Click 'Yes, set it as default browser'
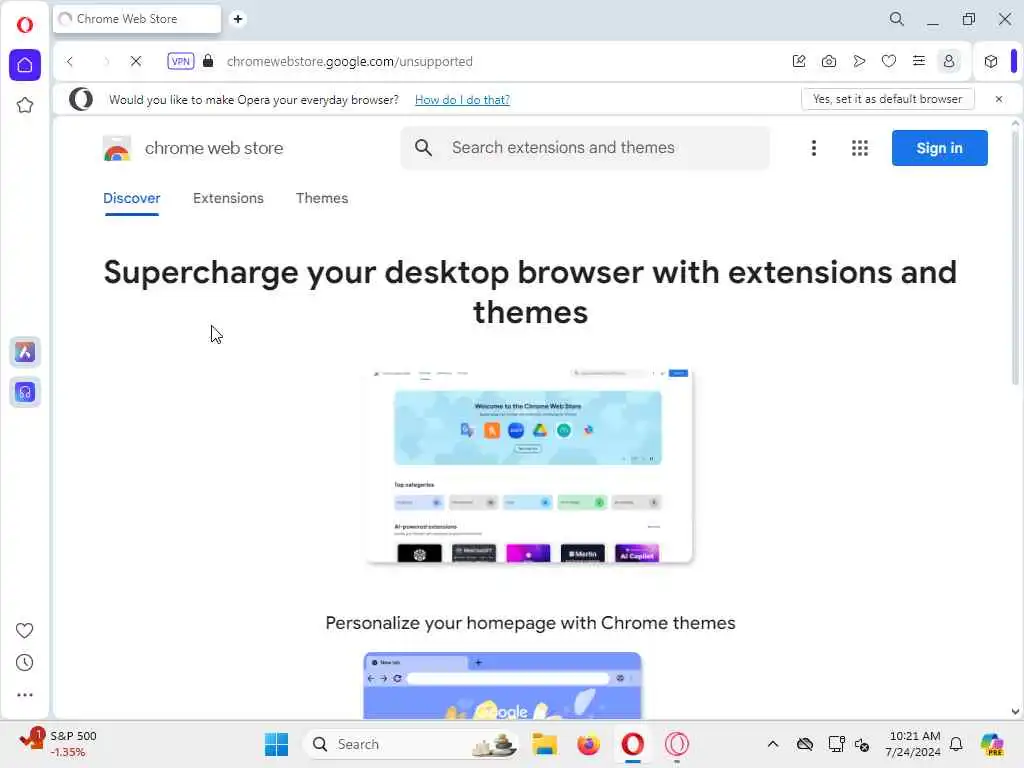1024x768 pixels. point(888,99)
